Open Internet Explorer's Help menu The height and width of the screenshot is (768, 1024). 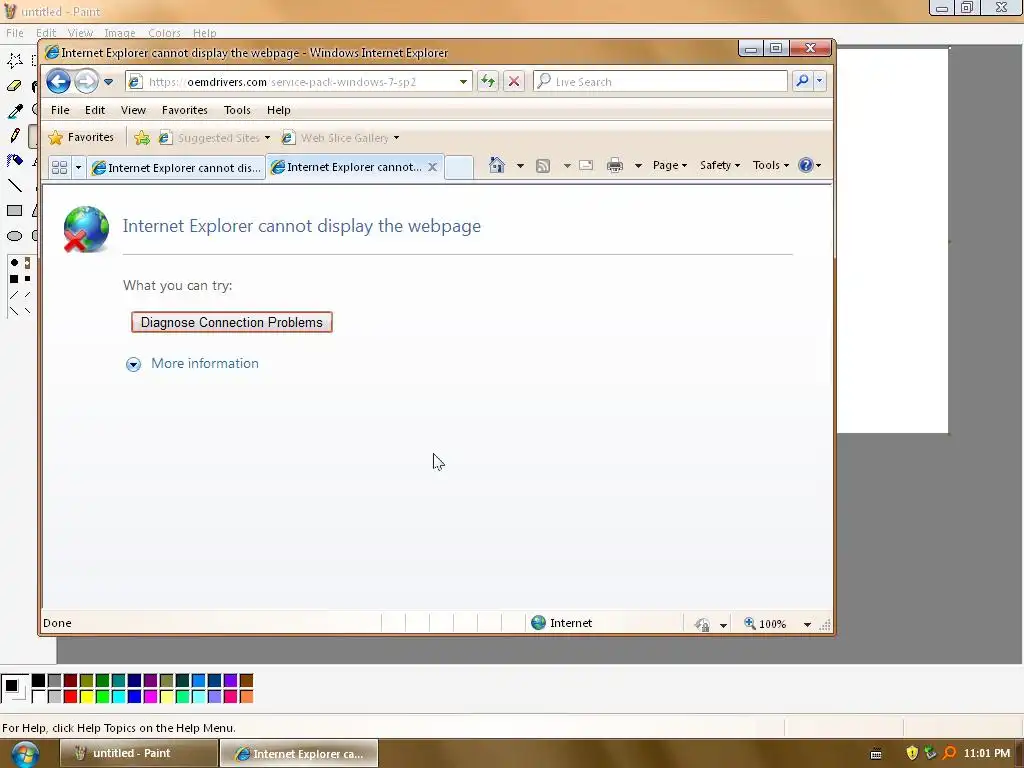[x=279, y=110]
